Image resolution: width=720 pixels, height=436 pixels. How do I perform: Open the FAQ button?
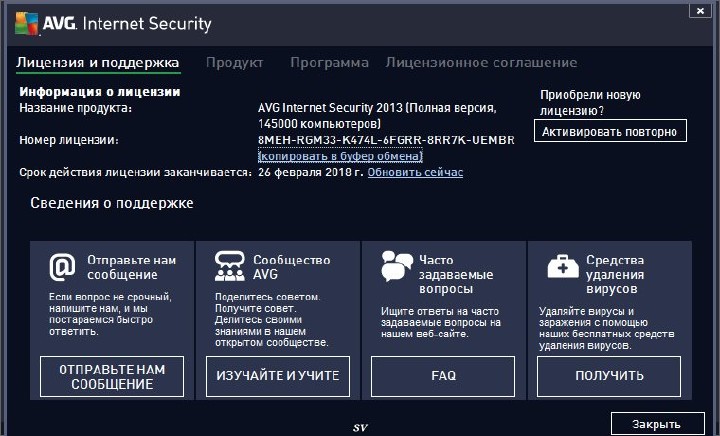click(443, 376)
